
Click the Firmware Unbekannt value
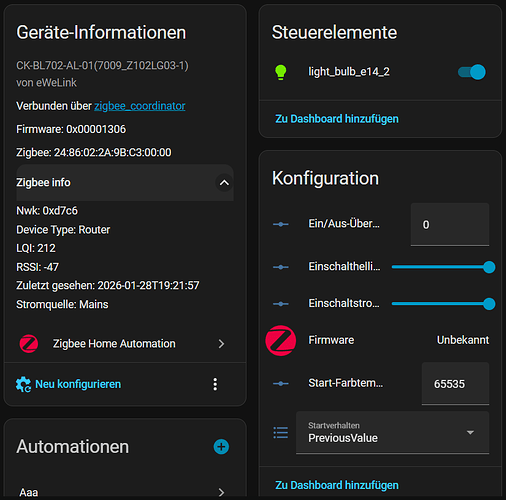tap(463, 340)
